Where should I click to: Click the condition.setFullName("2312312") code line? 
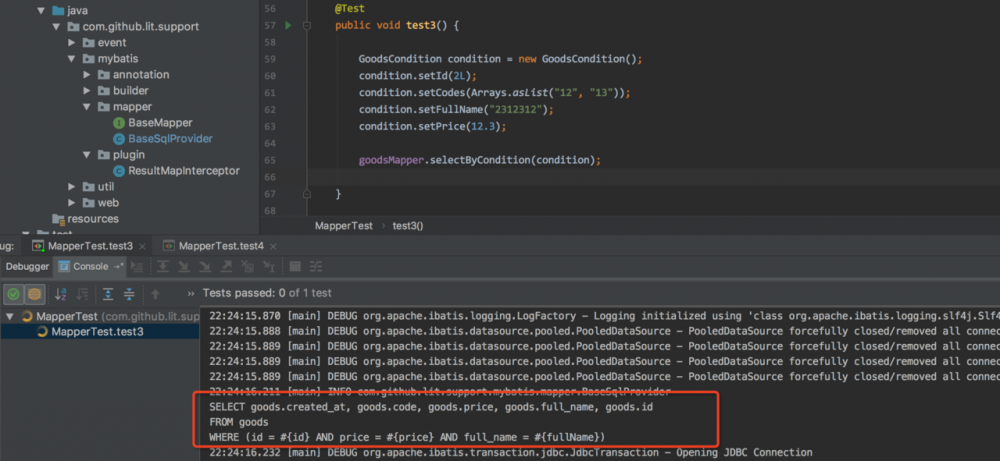(x=456, y=109)
